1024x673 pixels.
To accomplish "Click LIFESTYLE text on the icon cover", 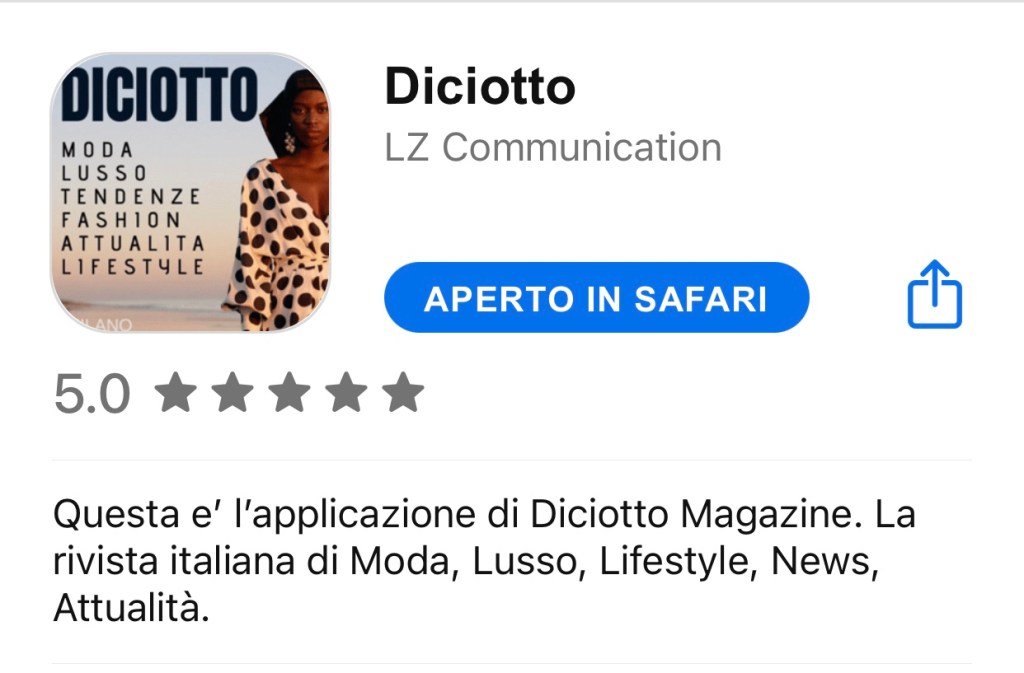I will 133,266.
